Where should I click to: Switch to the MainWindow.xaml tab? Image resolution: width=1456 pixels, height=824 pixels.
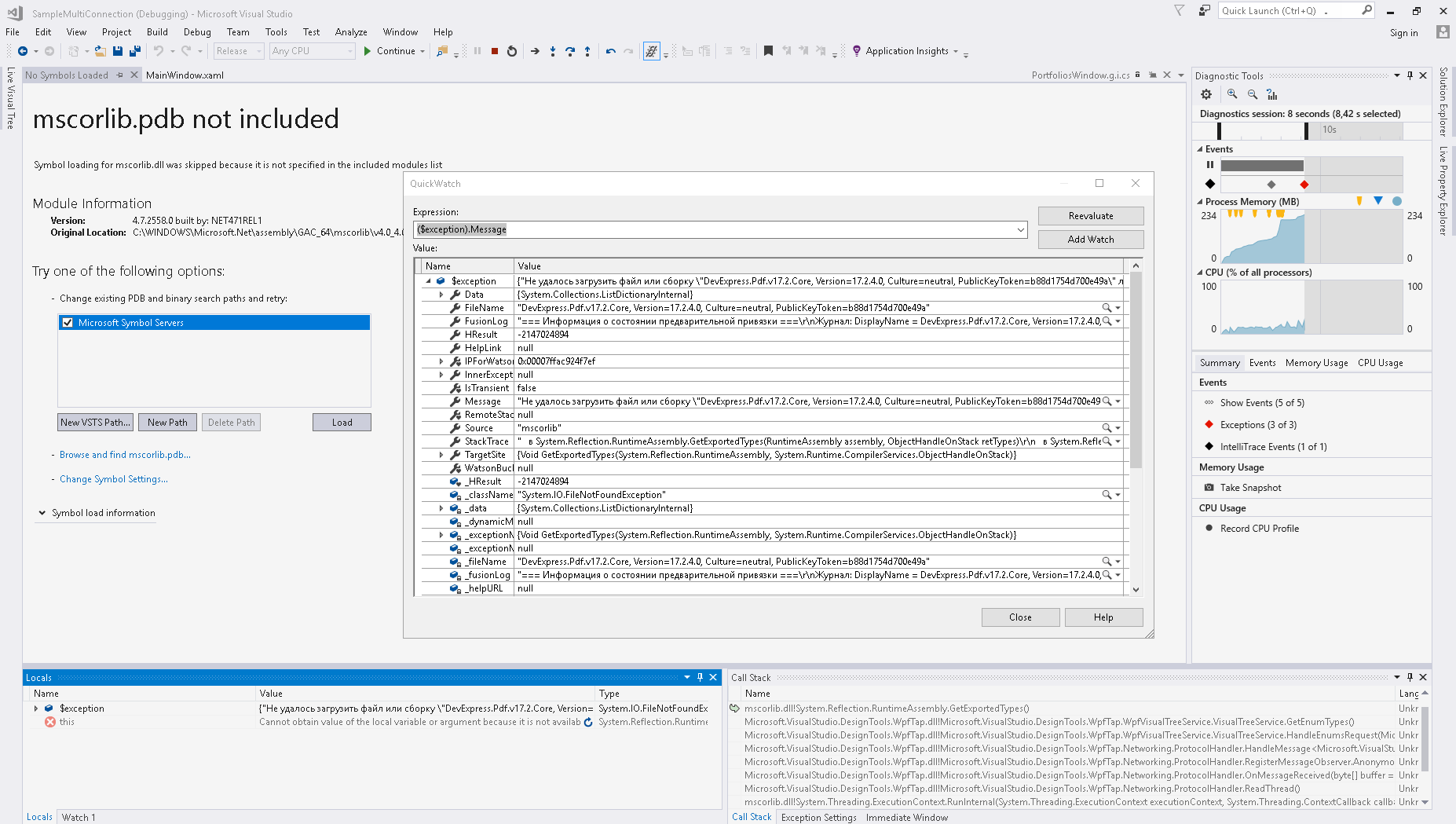(185, 75)
